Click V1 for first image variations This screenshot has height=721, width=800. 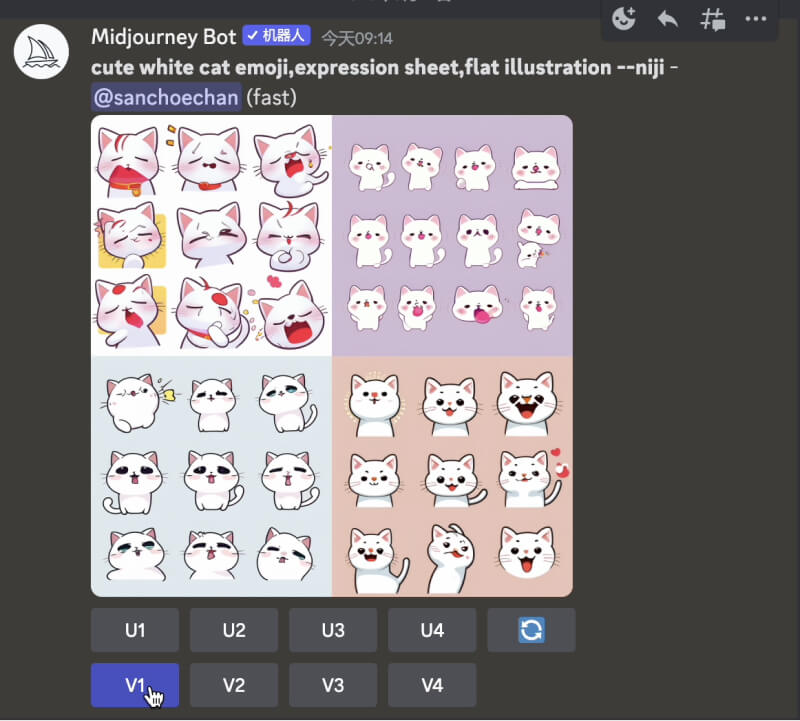(135, 685)
